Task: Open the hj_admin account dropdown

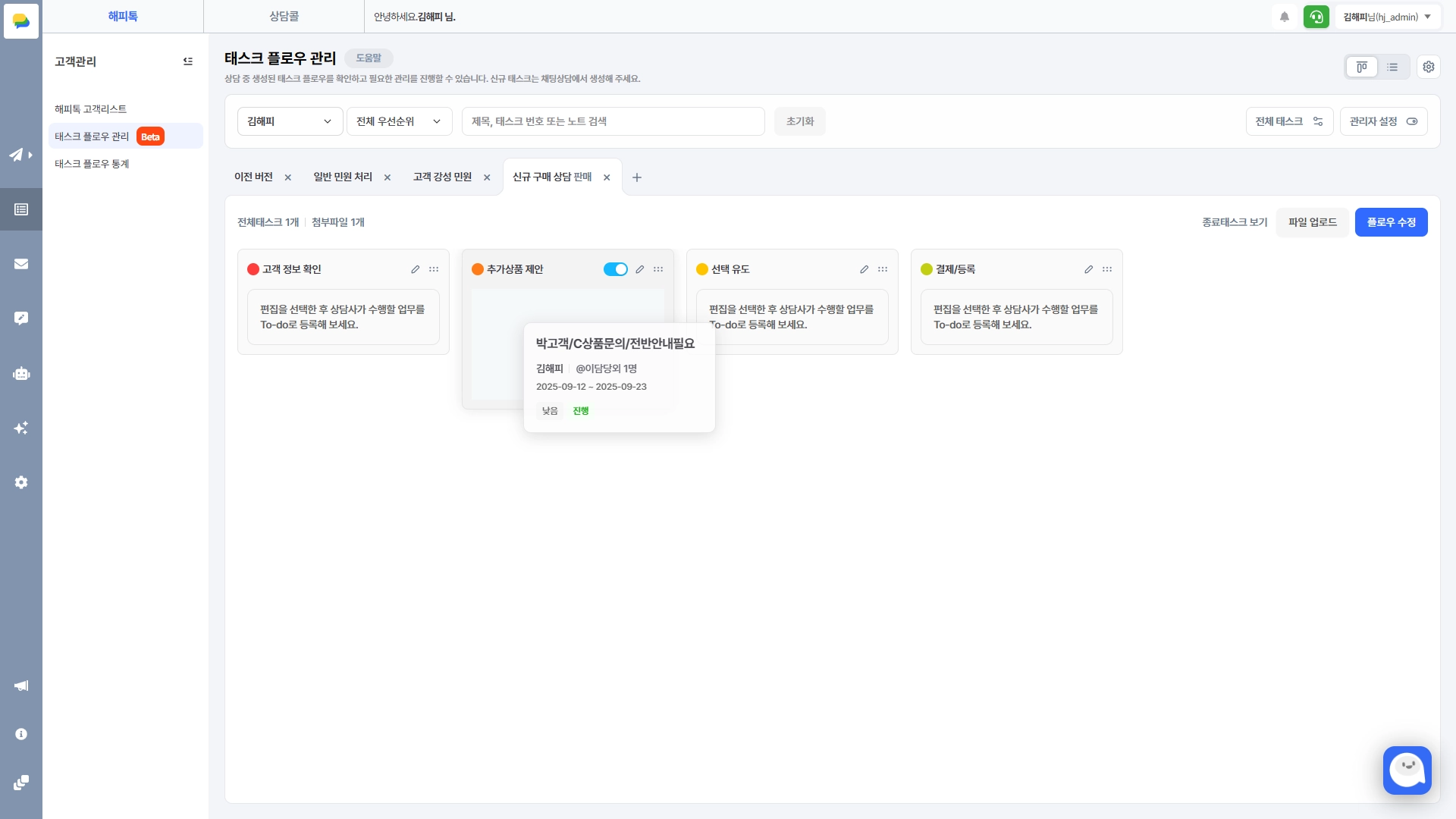Action: coord(1387,17)
